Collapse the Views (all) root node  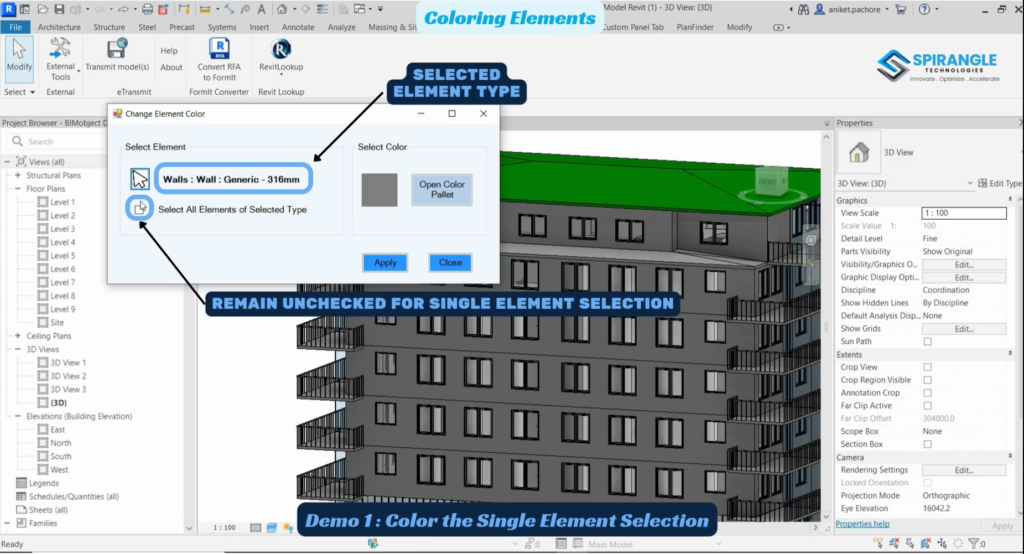pyautogui.click(x=7, y=161)
